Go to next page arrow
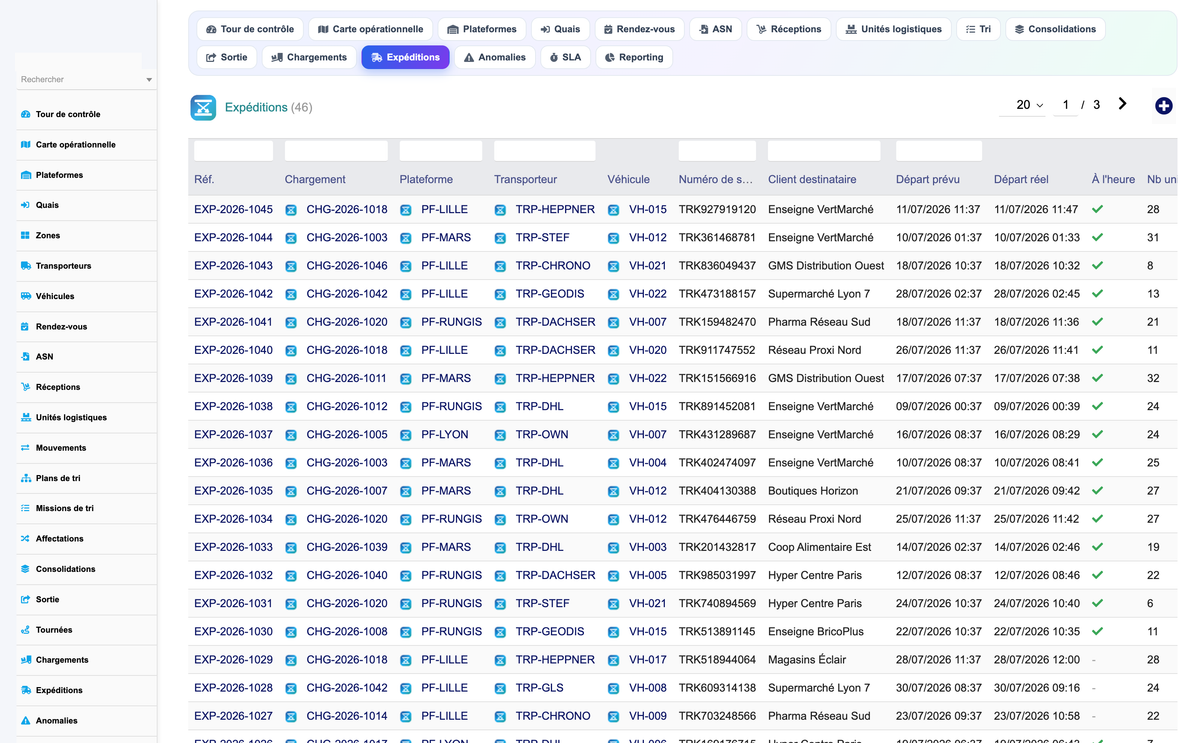1200x743 pixels. point(1122,104)
